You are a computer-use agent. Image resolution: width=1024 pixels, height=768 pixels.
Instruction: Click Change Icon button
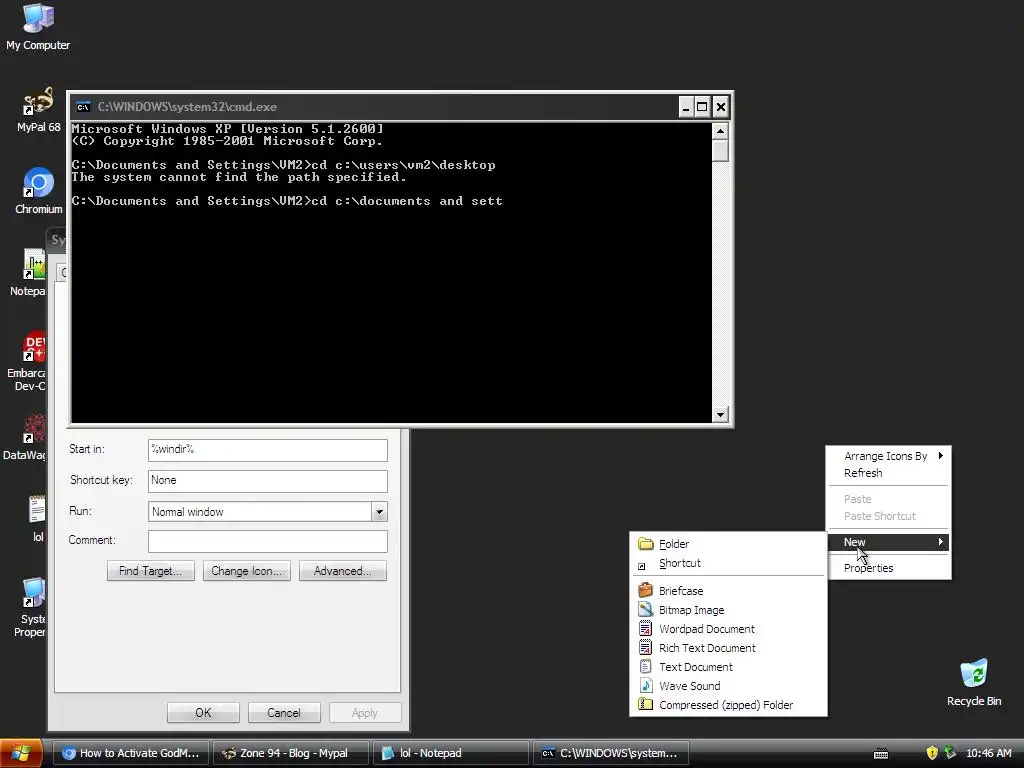(x=247, y=571)
